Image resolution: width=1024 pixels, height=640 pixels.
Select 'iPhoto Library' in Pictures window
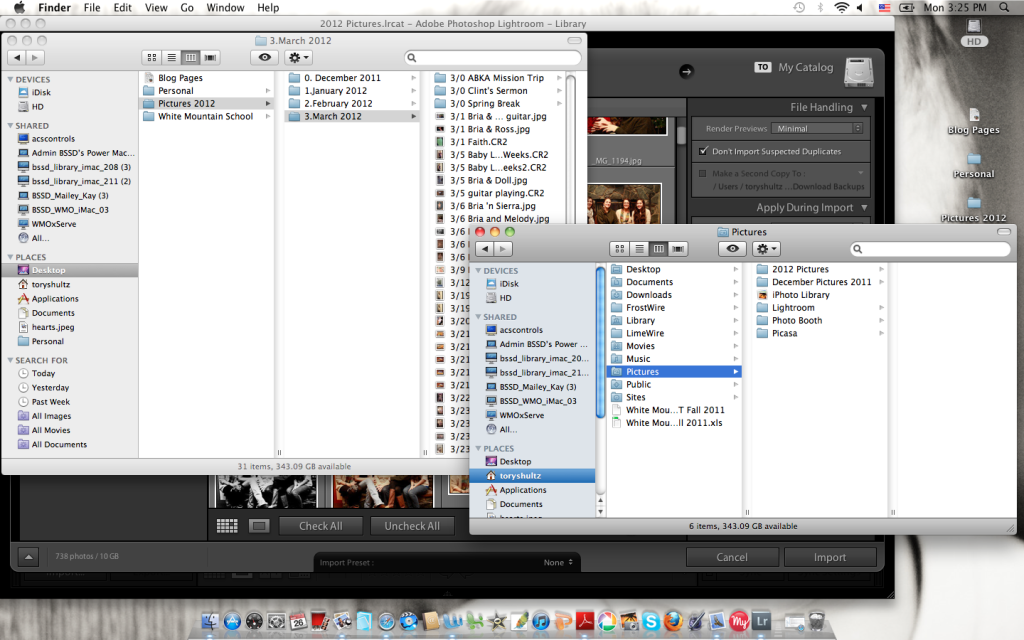pyautogui.click(x=820, y=295)
